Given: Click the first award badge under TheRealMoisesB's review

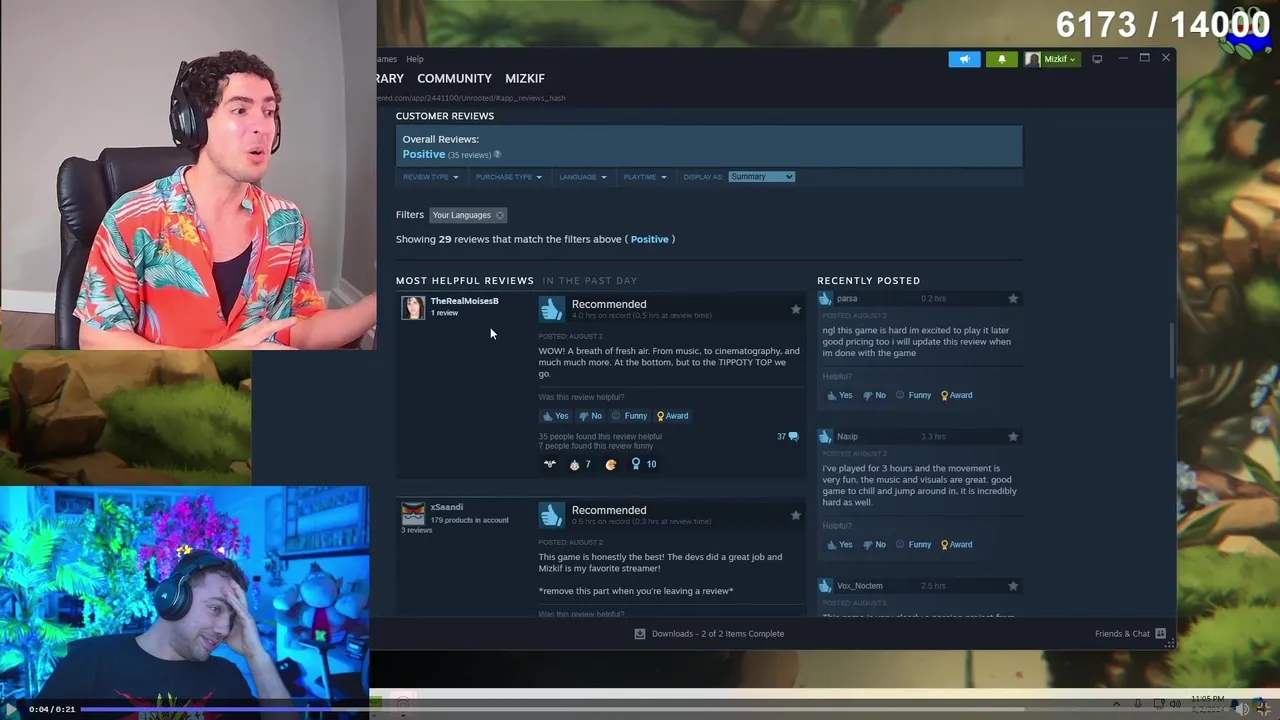Looking at the screenshot, I should point(549,464).
